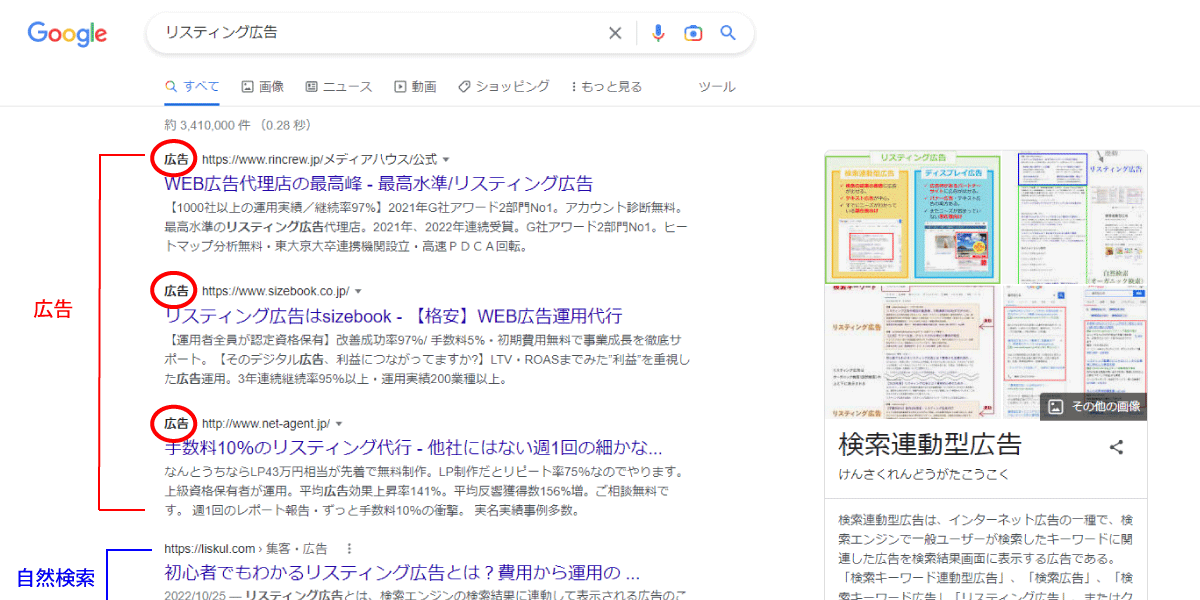Open WEB広告代理店の最高峰 ad link
Viewport: 1200px width, 600px height.
tap(378, 184)
